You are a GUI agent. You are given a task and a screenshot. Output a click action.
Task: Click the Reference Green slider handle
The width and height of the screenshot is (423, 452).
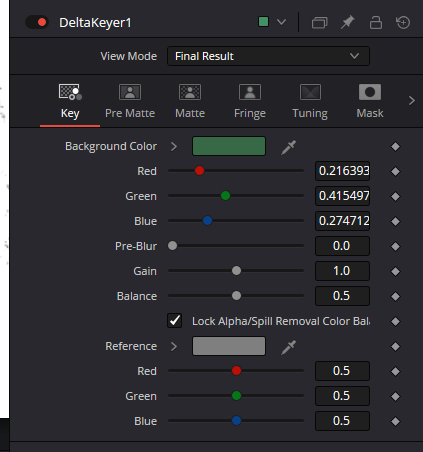tap(236, 396)
